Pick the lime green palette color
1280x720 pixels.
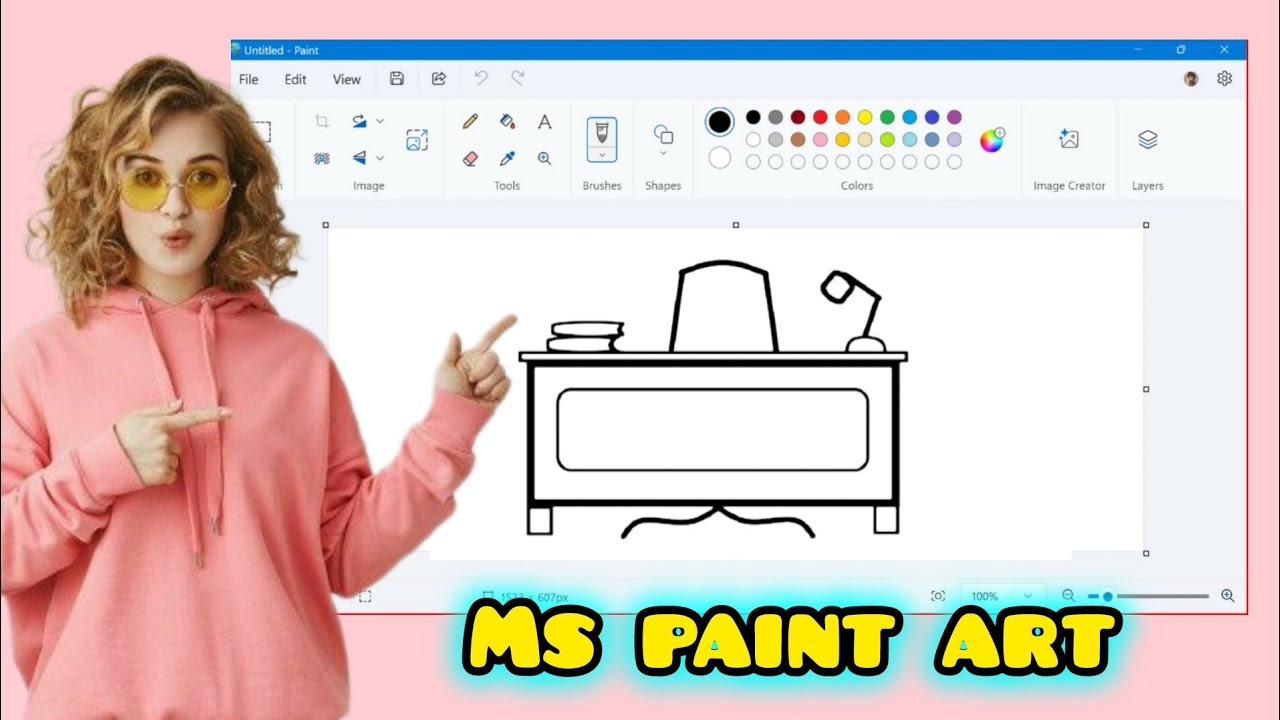click(887, 139)
